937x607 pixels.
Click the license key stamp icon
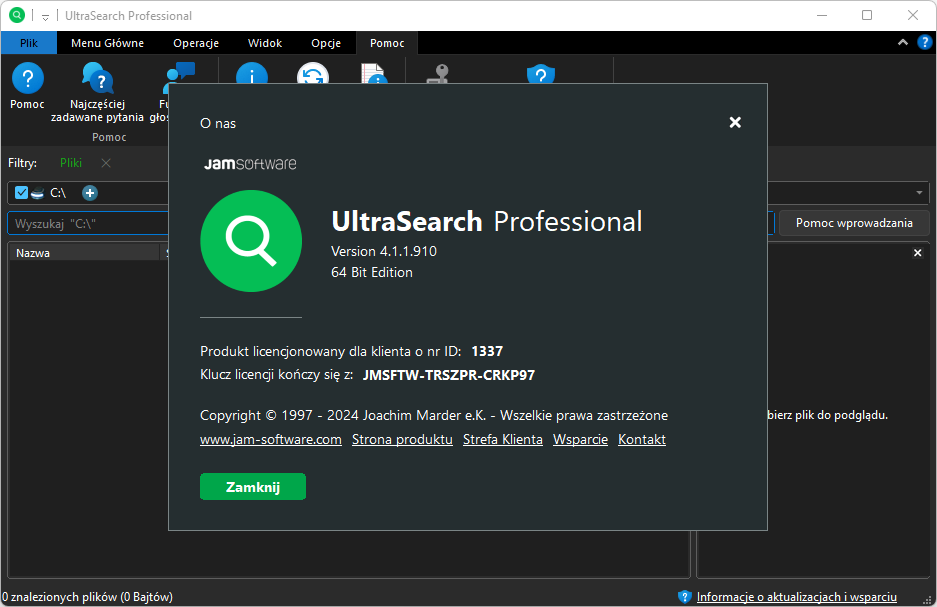437,74
